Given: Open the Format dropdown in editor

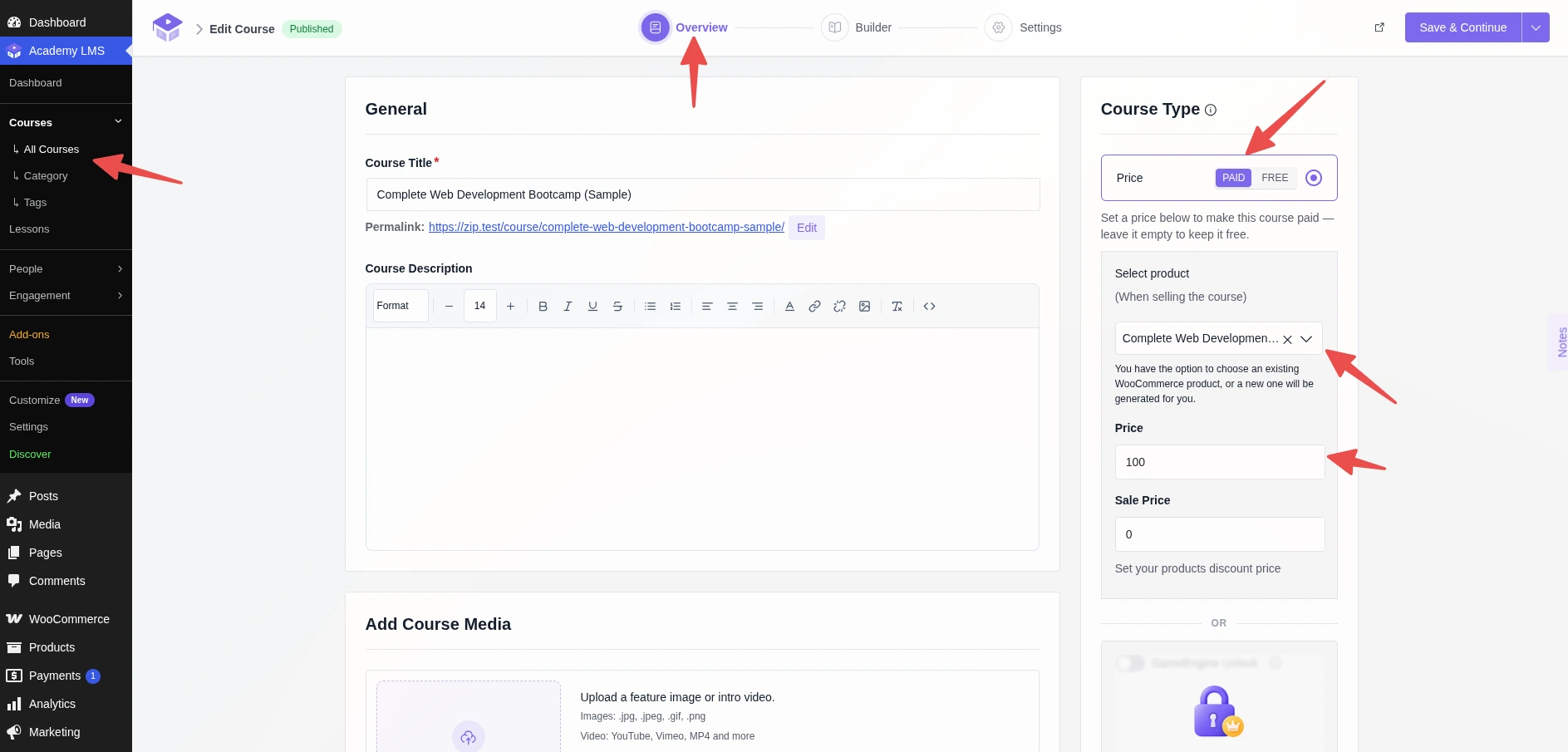Looking at the screenshot, I should point(401,306).
